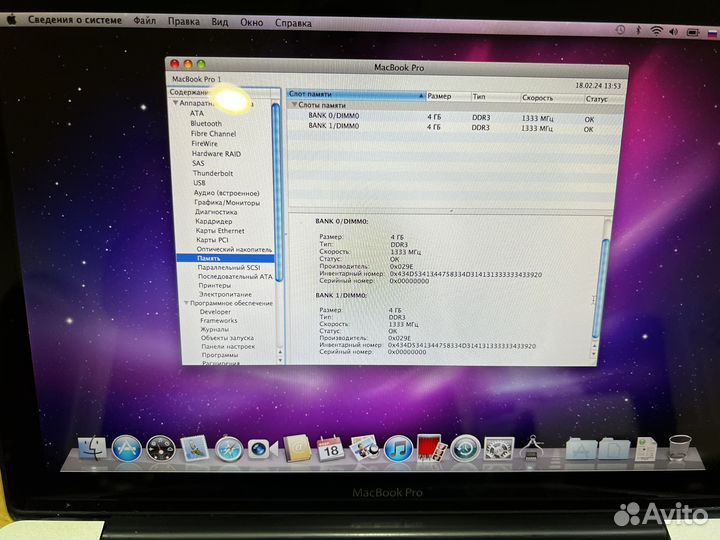This screenshot has width=720, height=540.
Task: Select USB in the sidebar
Action: pyautogui.click(x=199, y=183)
